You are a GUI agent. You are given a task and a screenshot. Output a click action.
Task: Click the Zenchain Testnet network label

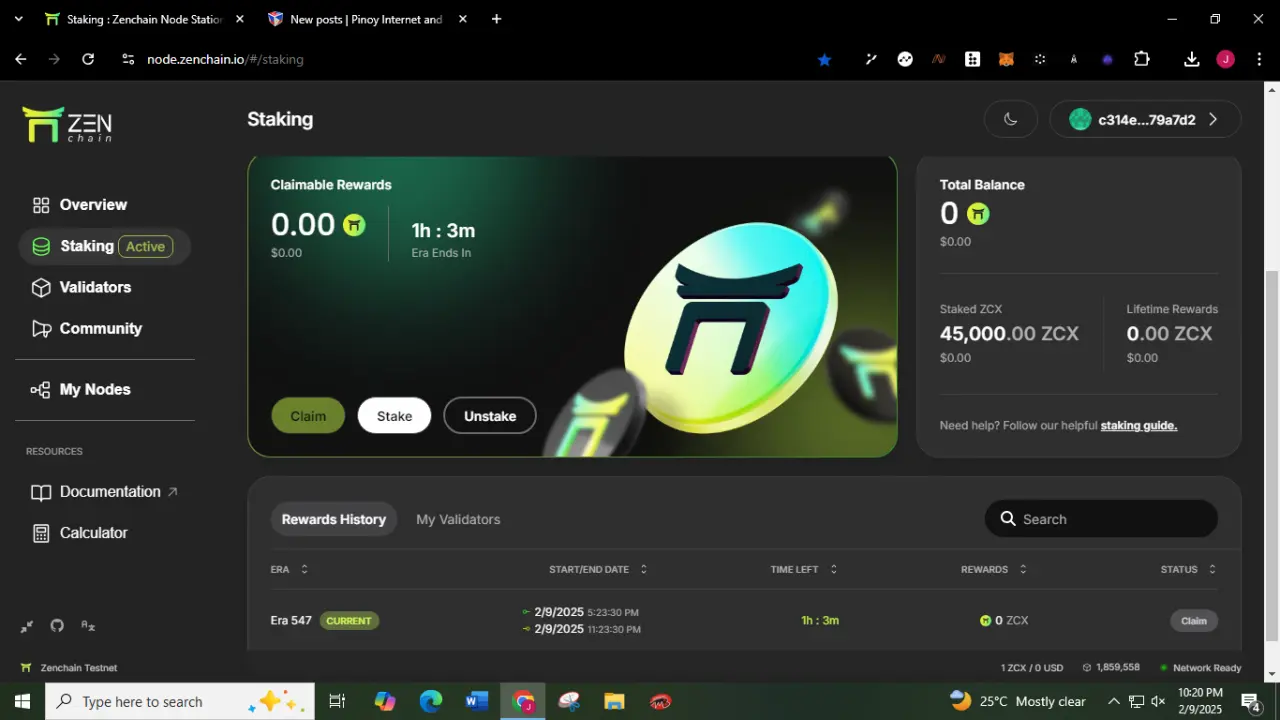69,667
